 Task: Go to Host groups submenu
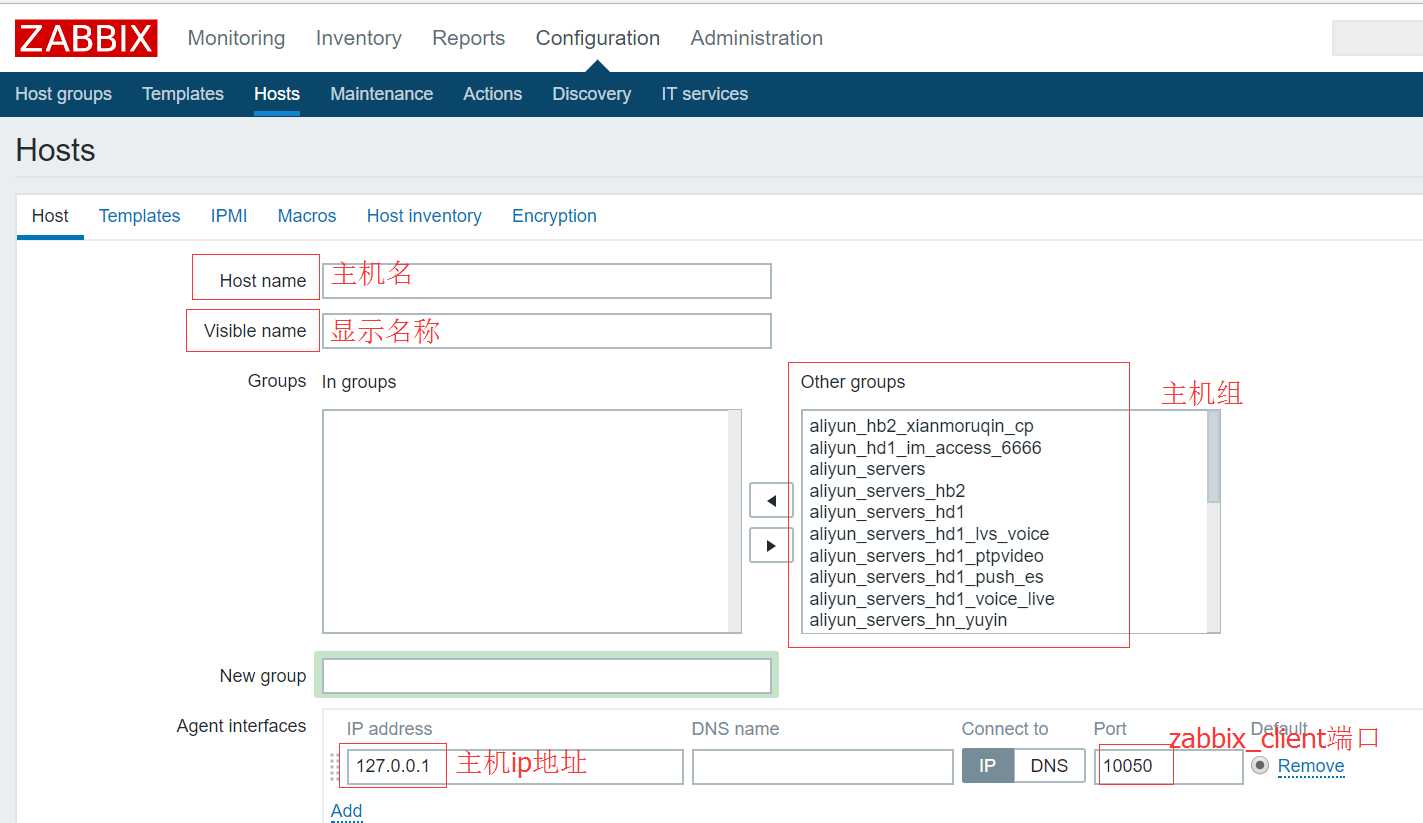coord(63,94)
